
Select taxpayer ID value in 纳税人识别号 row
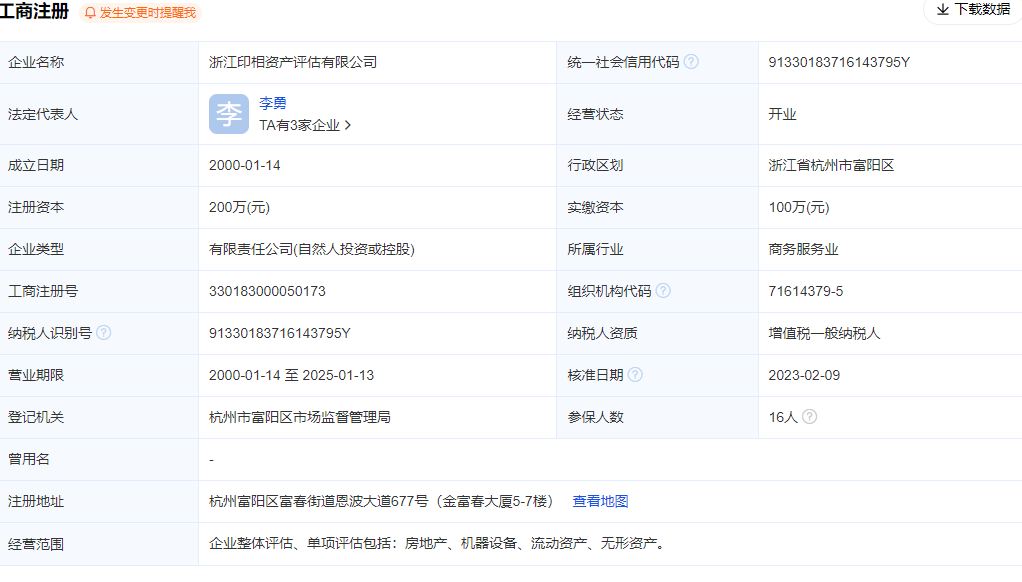coord(280,334)
